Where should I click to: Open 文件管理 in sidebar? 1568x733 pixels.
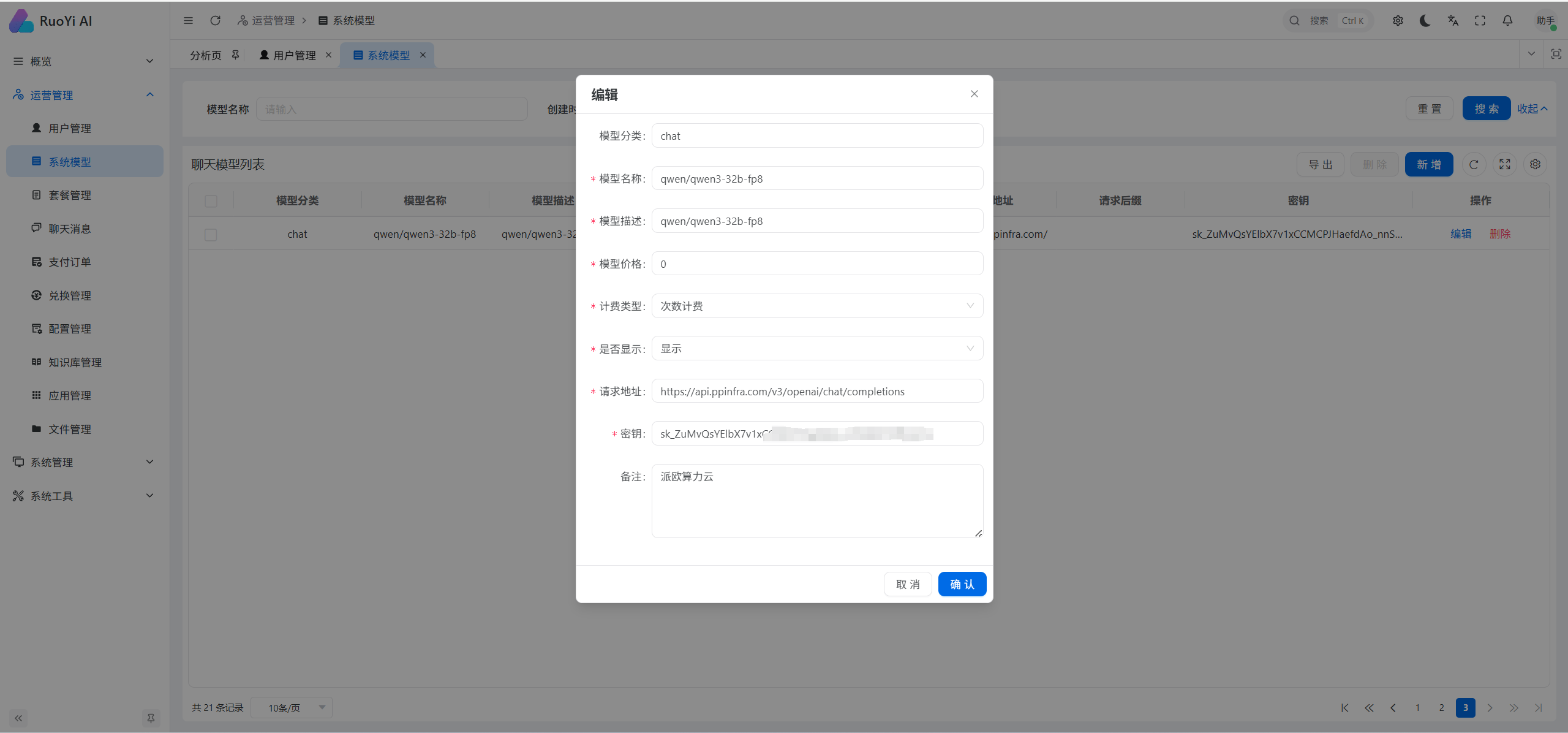click(x=85, y=429)
